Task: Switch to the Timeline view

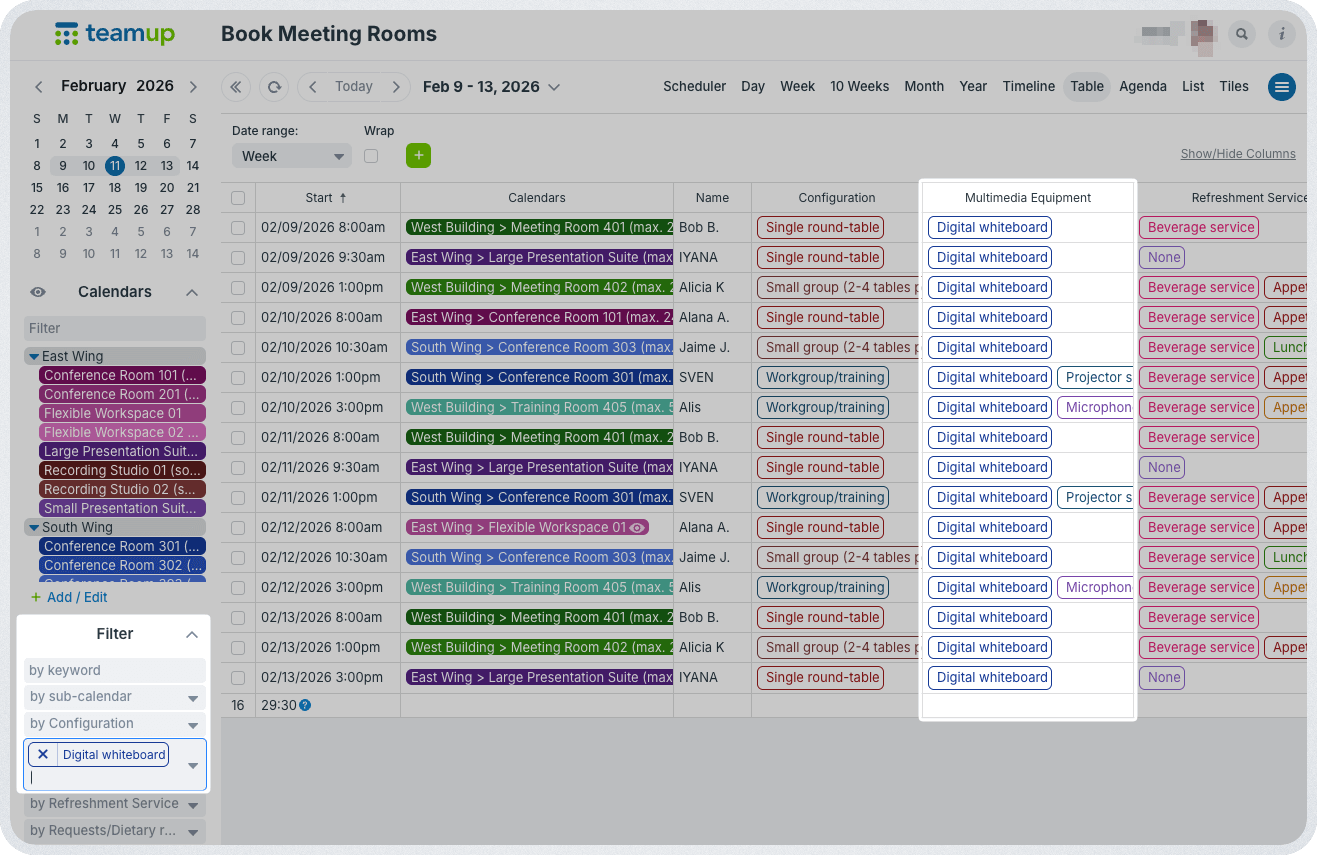Action: (1028, 87)
